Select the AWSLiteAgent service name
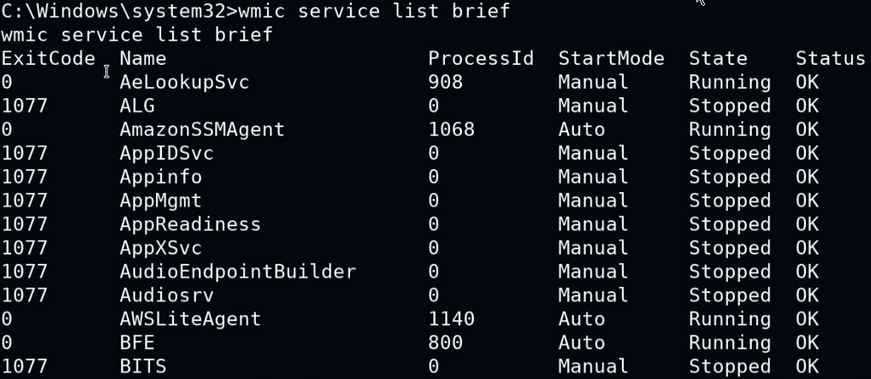The height and width of the screenshot is (379, 871). 190,319
